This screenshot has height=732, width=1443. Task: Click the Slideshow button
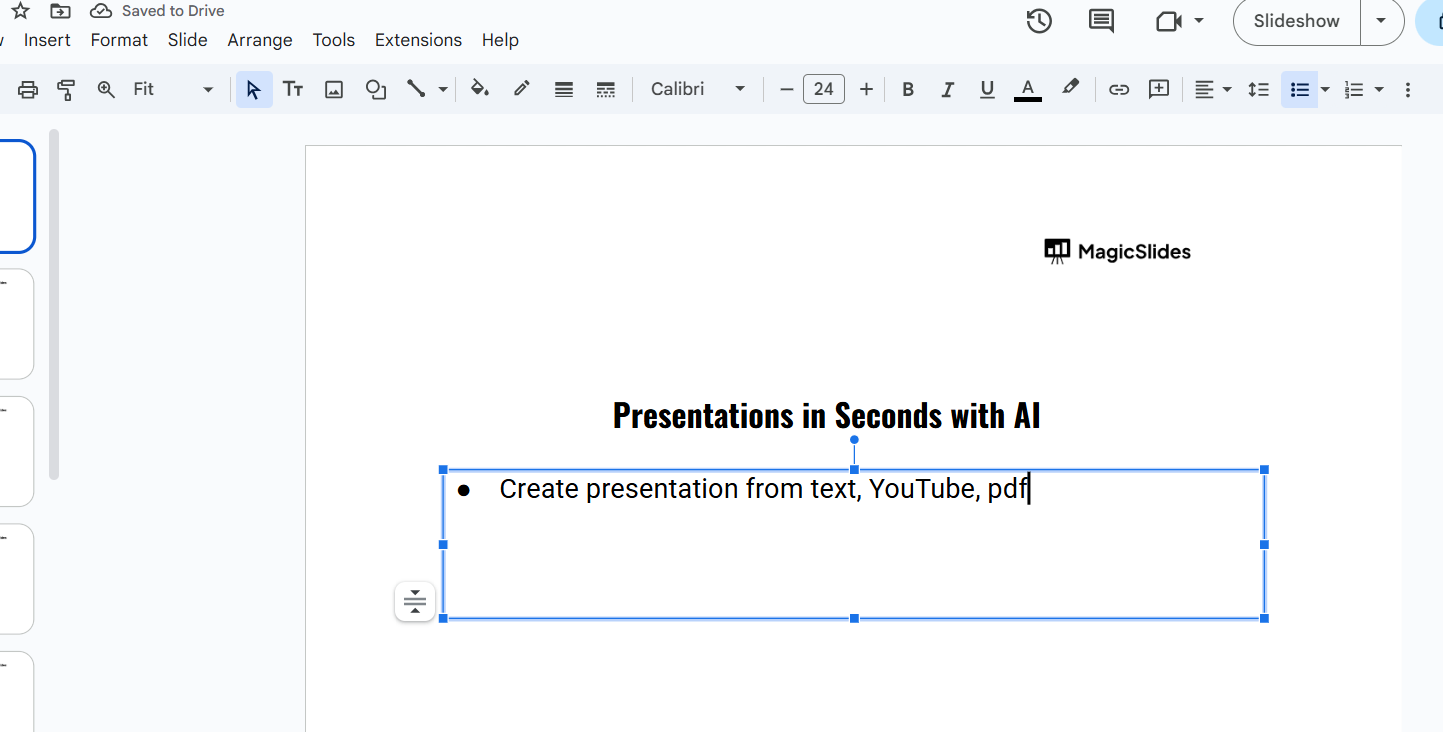(1296, 21)
